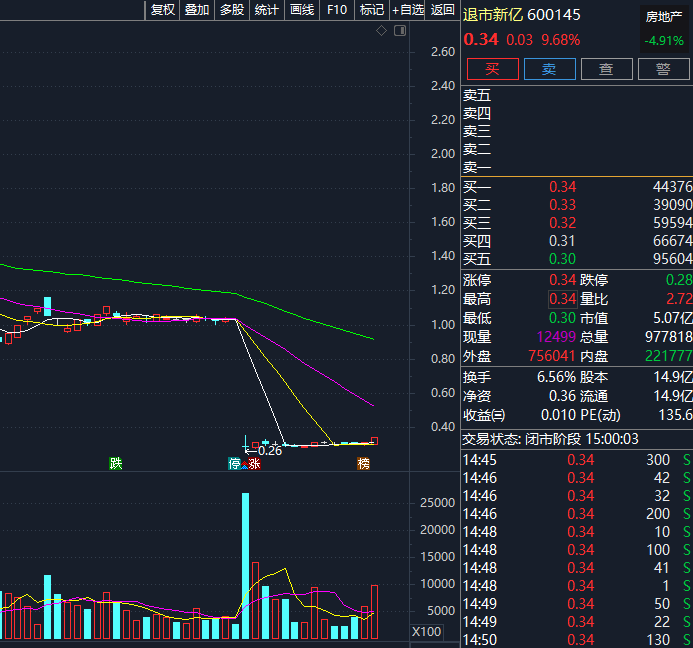Click the X100 volume unit label
693x648 pixels.
[426, 631]
